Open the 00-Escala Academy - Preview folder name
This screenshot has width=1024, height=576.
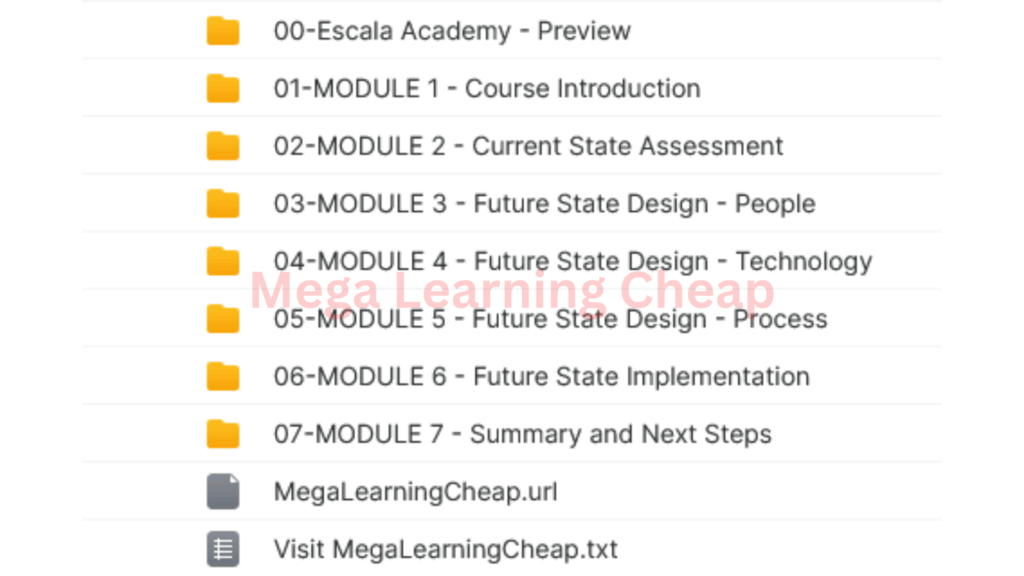pyautogui.click(x=452, y=31)
